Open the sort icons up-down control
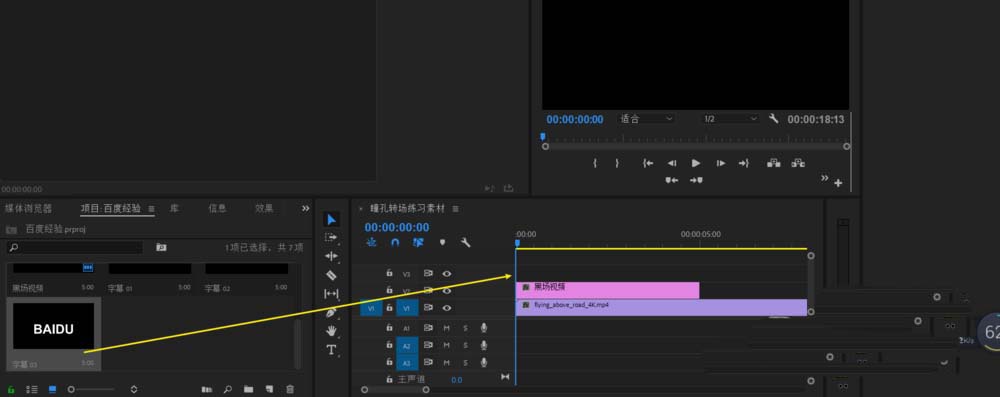This screenshot has height=397, width=1000. (134, 389)
